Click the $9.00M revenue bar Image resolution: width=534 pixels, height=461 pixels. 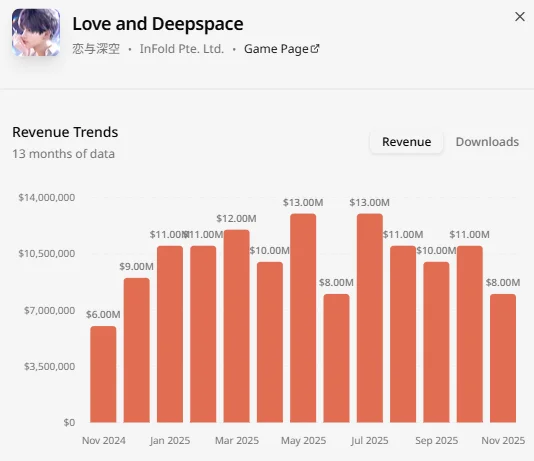(137, 350)
